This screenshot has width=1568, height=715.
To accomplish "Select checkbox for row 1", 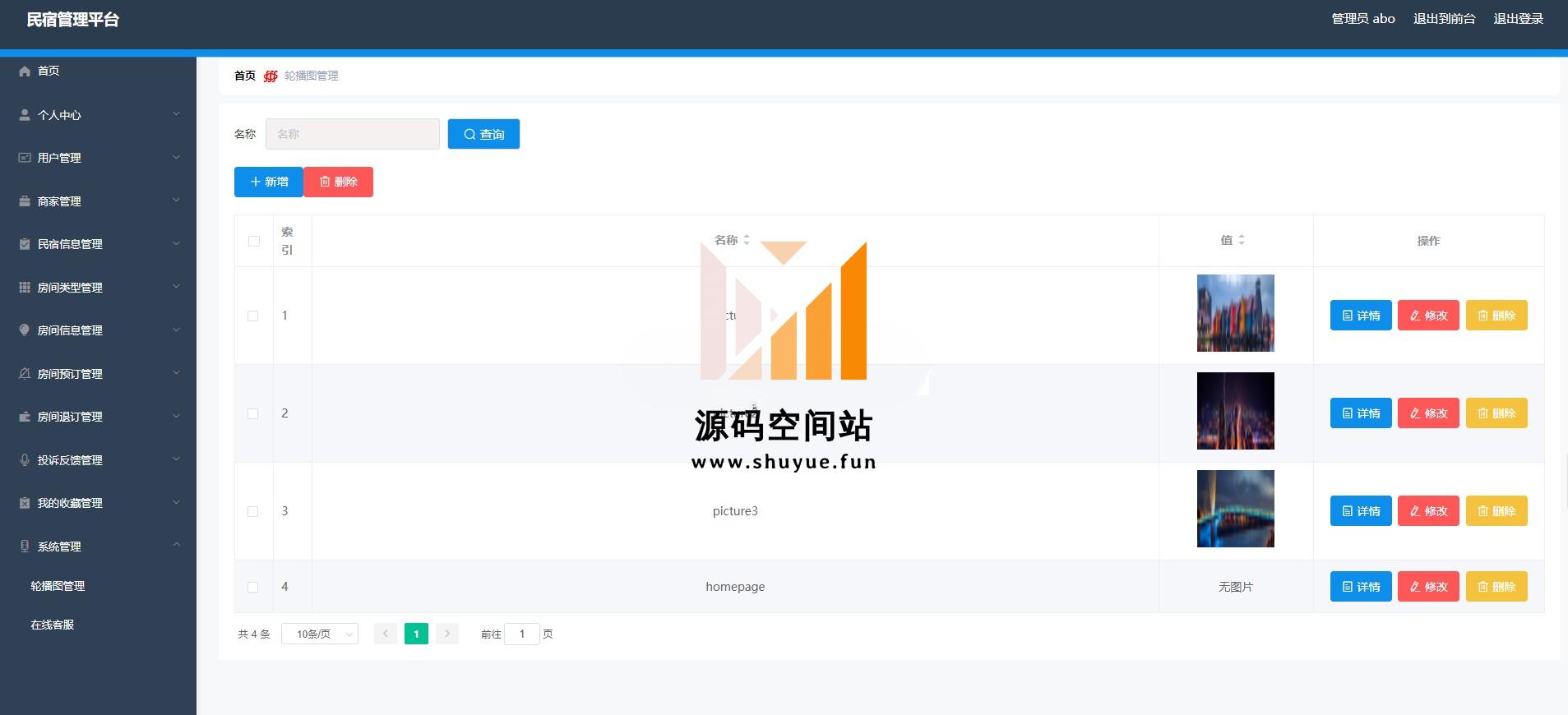I will tap(253, 316).
